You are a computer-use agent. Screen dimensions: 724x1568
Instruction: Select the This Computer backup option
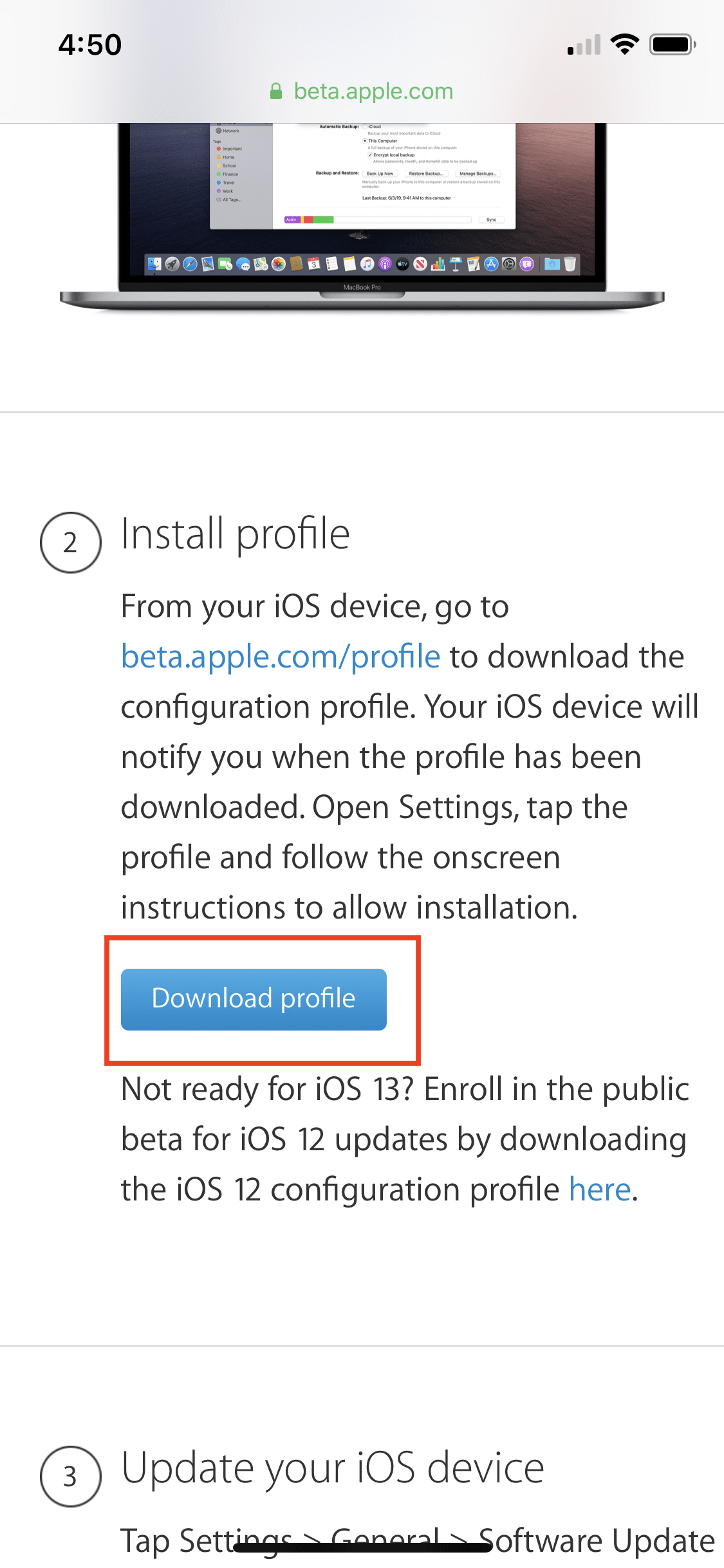(364, 142)
